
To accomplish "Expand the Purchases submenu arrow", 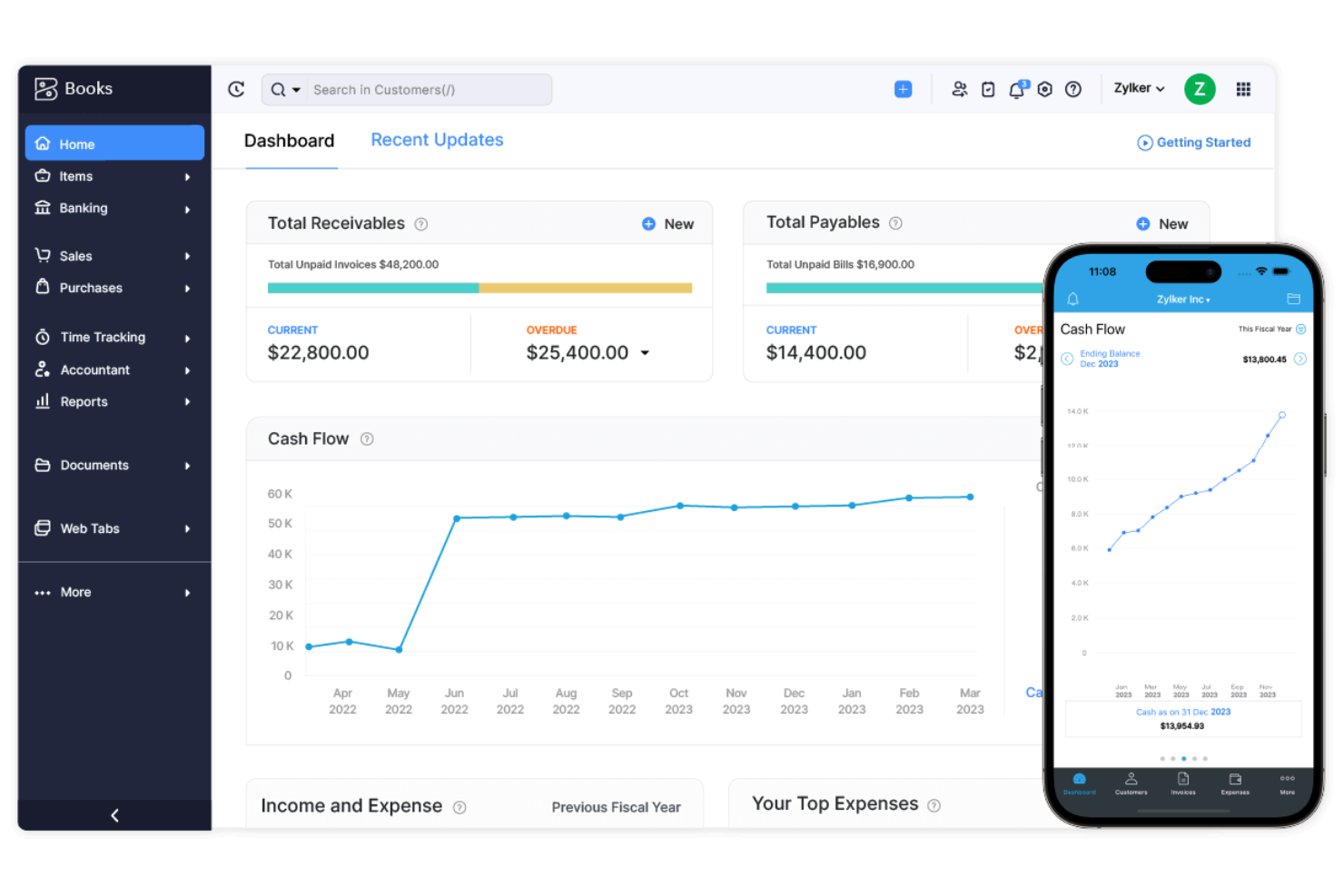I will click(188, 289).
